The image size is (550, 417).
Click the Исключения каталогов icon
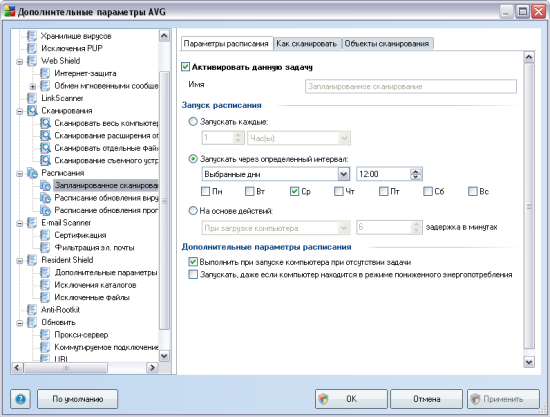[x=45, y=285]
